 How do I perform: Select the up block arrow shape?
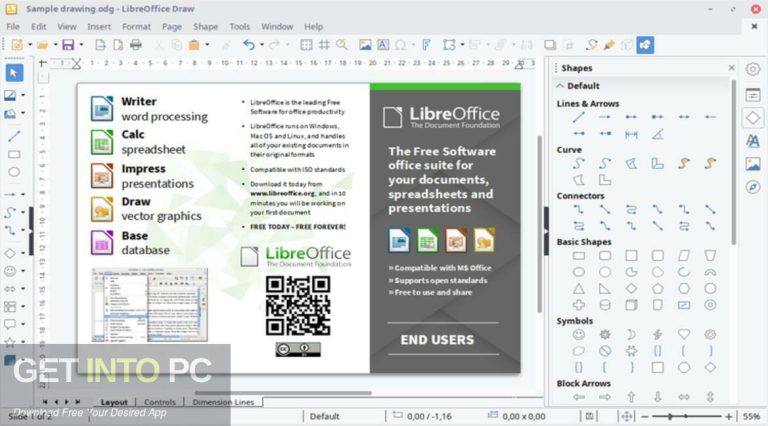(631, 397)
